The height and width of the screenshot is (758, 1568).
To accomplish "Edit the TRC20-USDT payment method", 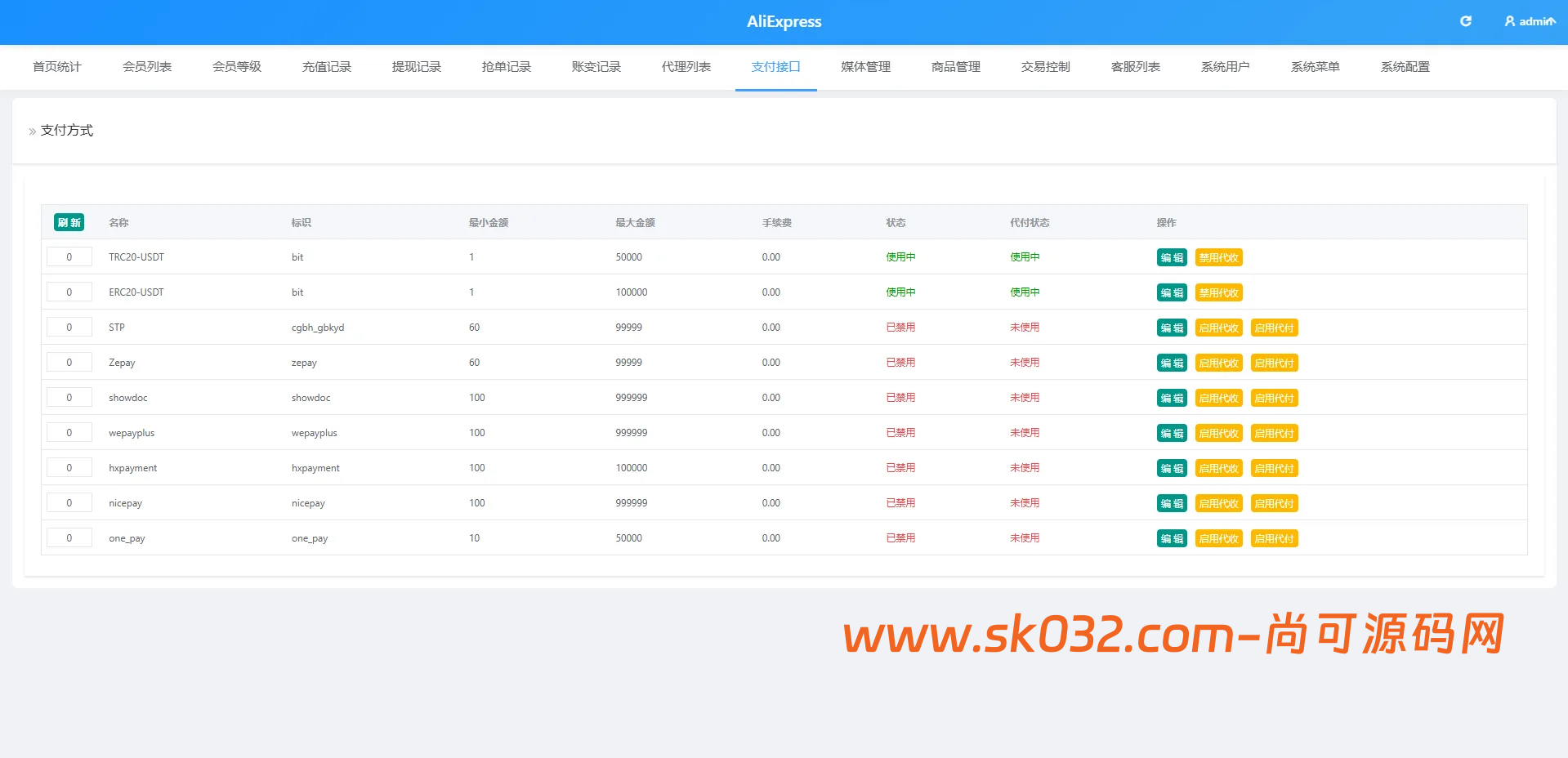I will [1172, 257].
